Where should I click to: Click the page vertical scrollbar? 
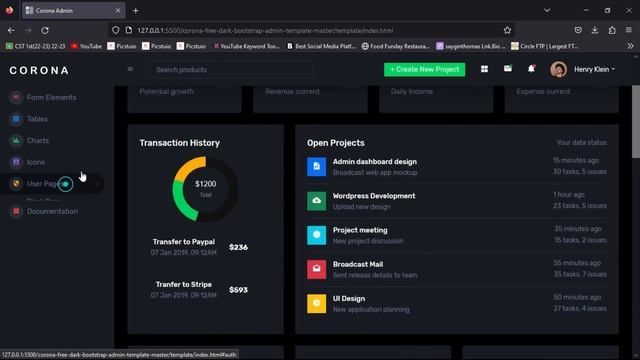tap(636, 121)
